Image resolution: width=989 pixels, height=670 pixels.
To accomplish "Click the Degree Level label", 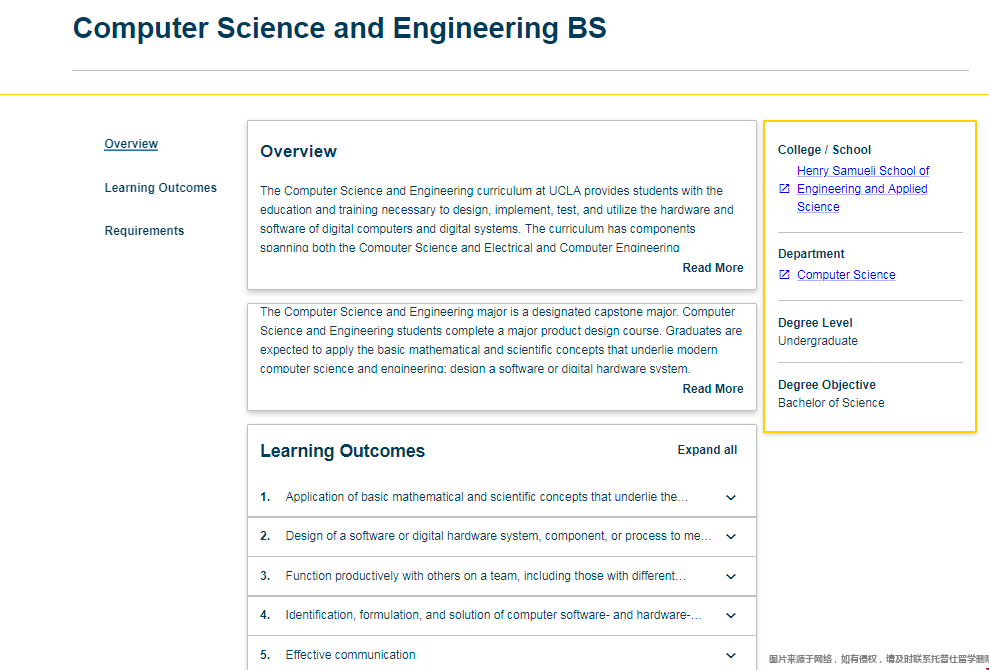I will (x=815, y=323).
